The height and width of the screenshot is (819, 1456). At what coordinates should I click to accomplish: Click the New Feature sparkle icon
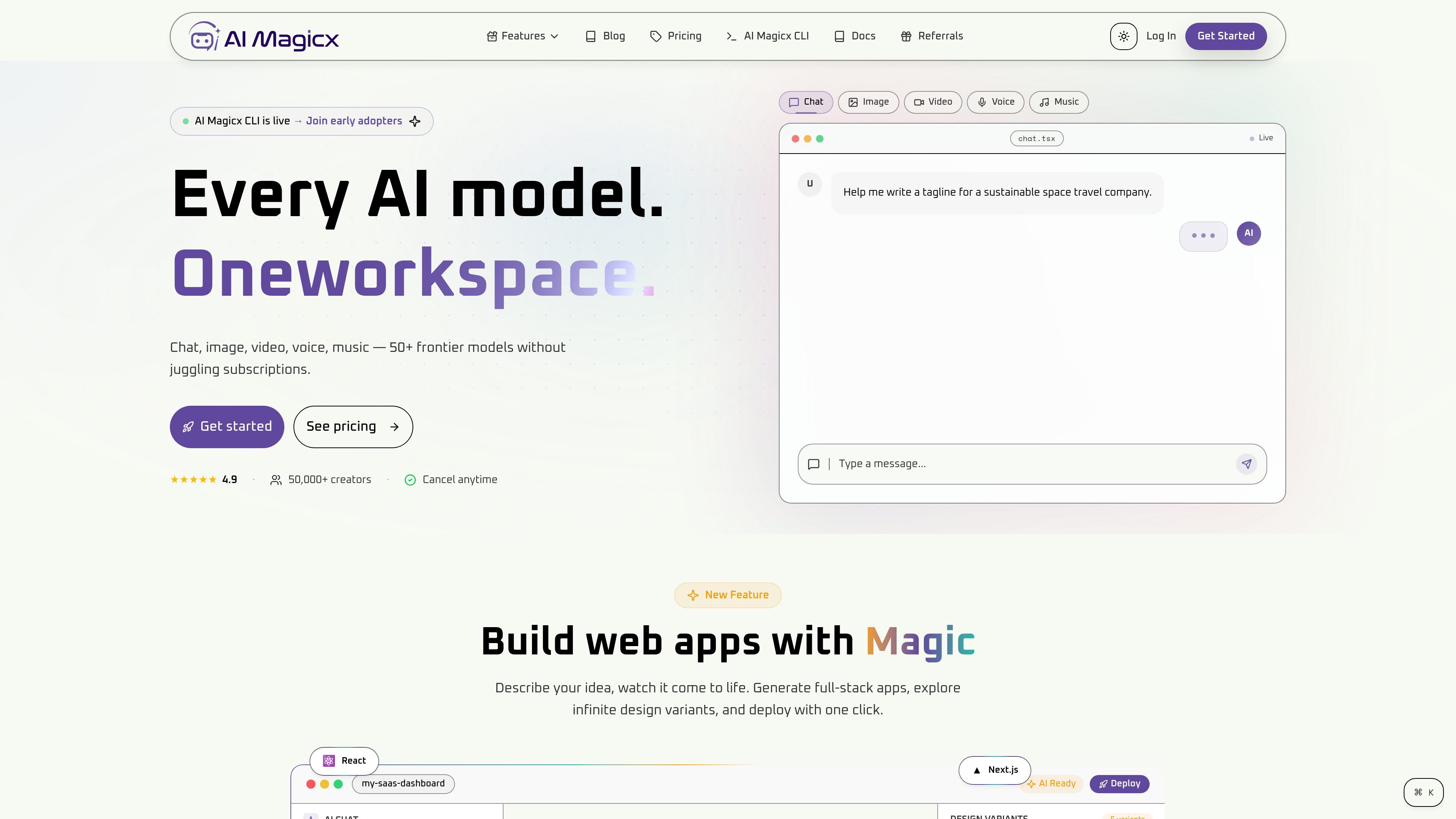point(693,595)
